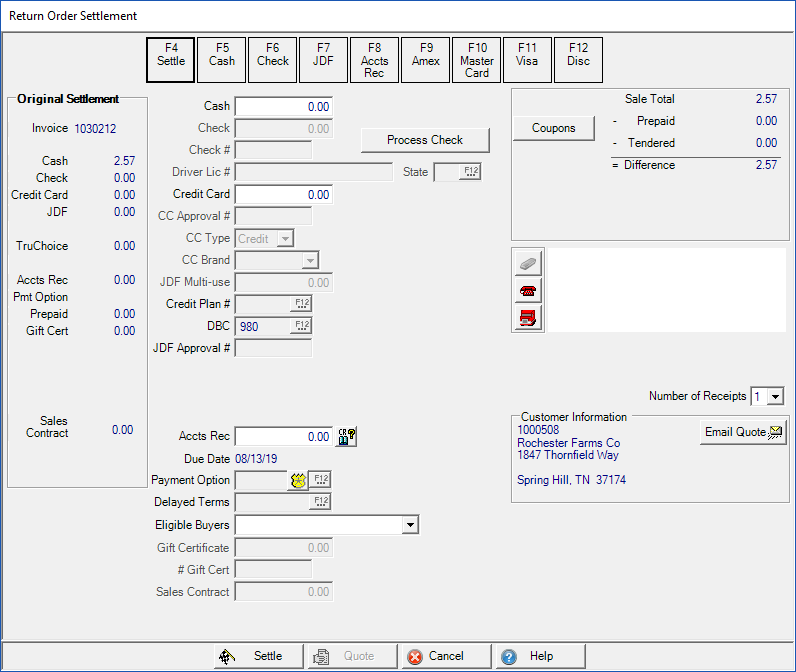
Task: Click the bottom Settle button
Action: point(259,656)
